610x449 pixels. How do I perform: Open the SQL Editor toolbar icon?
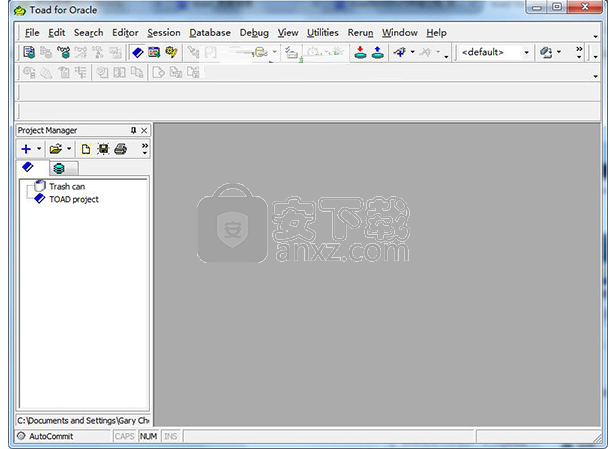pyautogui.click(x=29, y=52)
